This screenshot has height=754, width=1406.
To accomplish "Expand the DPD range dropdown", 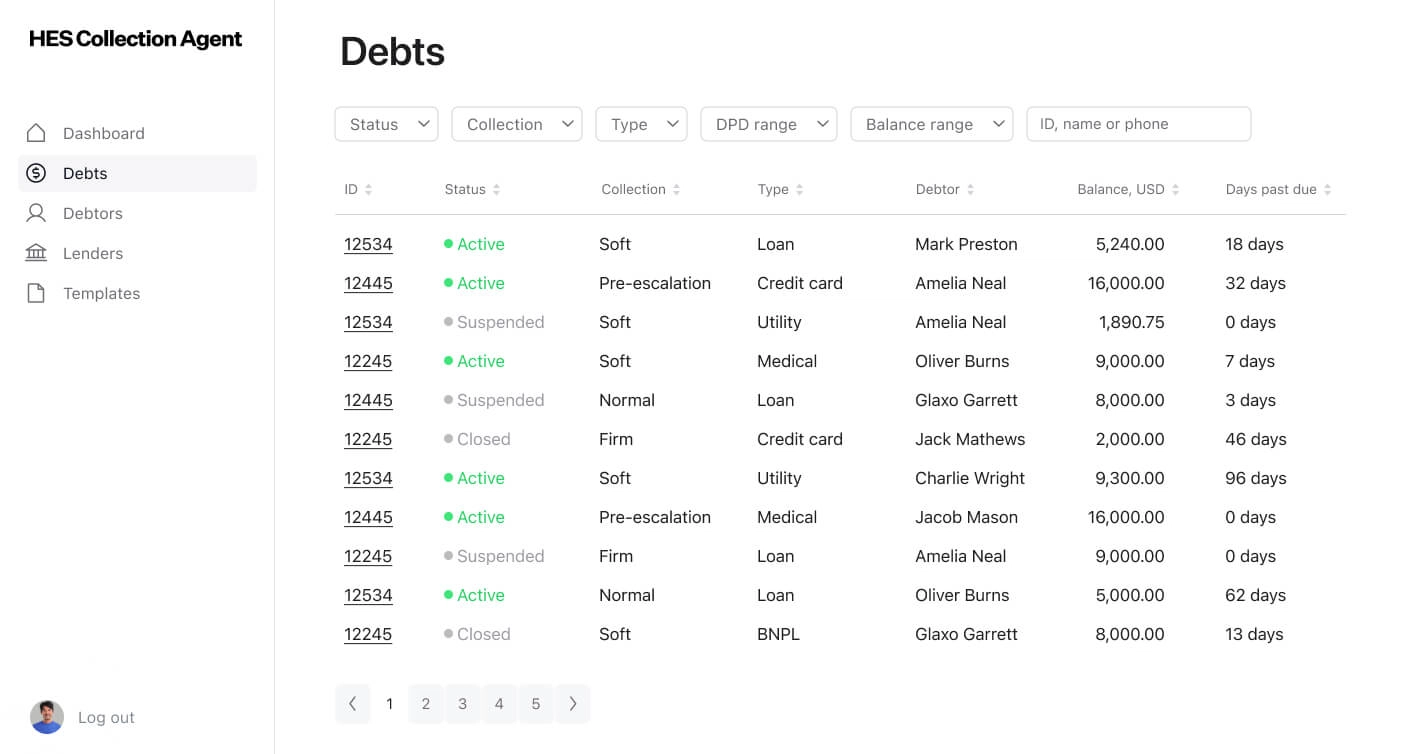I will click(x=768, y=123).
